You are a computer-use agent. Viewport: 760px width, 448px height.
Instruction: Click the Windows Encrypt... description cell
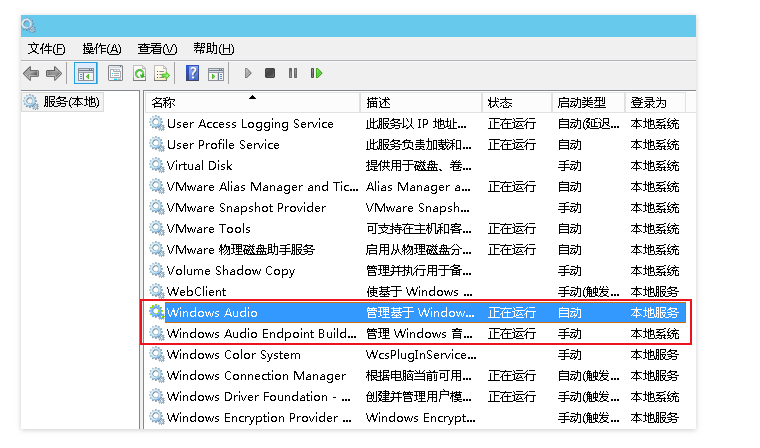click(420, 417)
